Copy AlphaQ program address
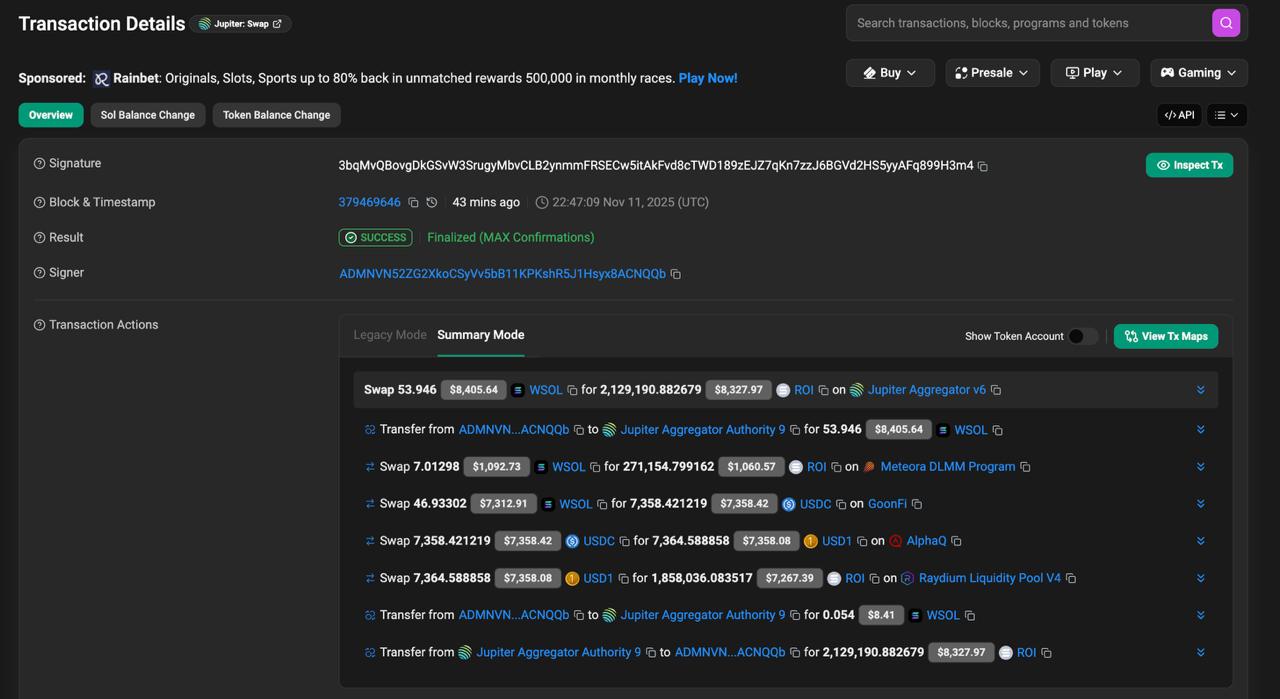Viewport: 1280px width, 699px height. click(x=956, y=541)
